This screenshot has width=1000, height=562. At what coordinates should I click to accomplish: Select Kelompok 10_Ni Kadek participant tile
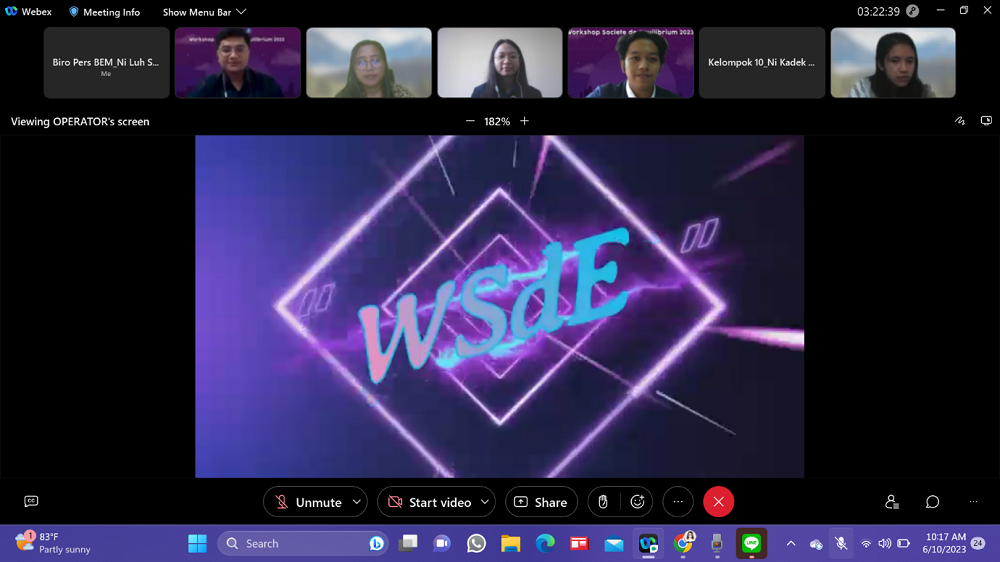coord(761,62)
